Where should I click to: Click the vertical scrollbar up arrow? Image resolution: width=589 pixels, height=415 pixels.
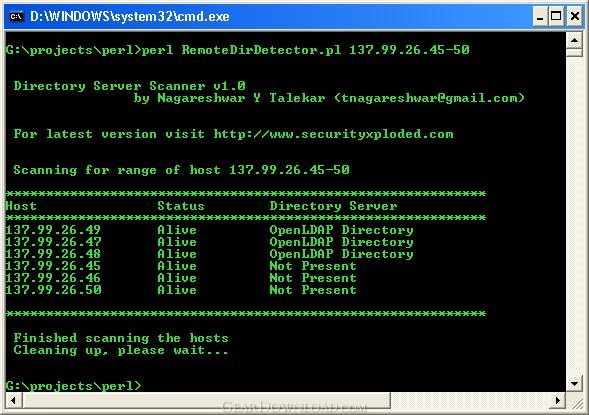click(574, 40)
